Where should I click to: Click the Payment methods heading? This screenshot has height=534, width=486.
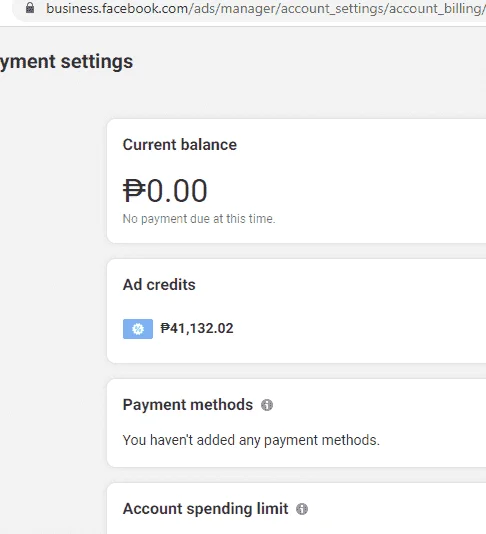pos(188,405)
